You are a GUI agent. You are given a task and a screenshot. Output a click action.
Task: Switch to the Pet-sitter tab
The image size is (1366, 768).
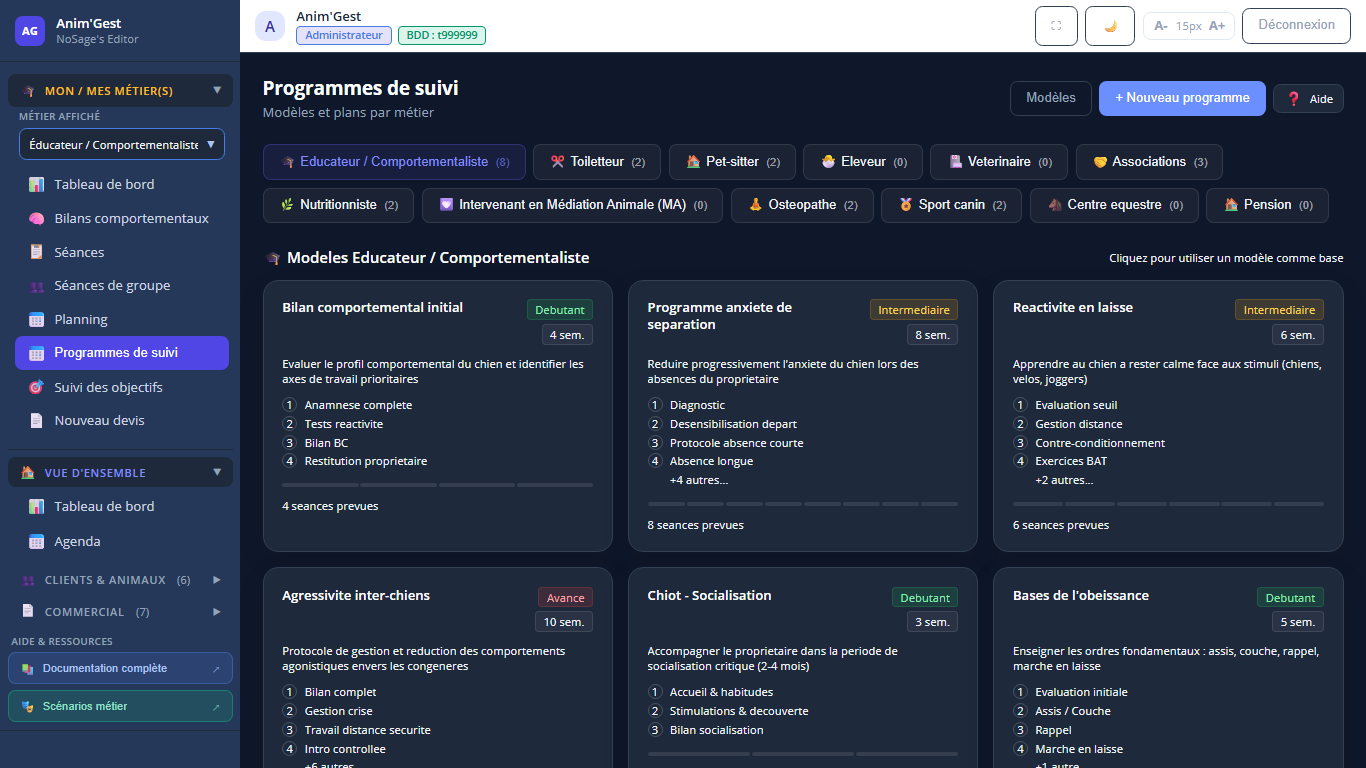click(x=732, y=162)
